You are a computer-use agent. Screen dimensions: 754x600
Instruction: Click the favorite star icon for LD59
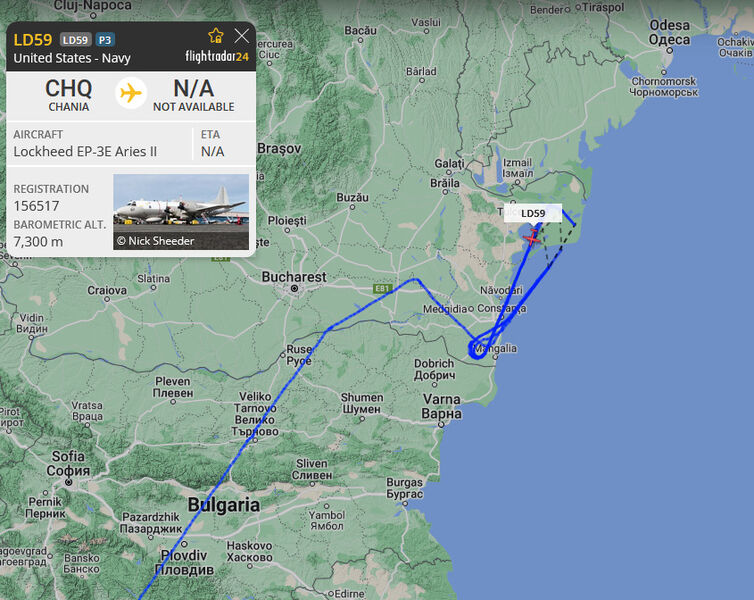point(216,36)
